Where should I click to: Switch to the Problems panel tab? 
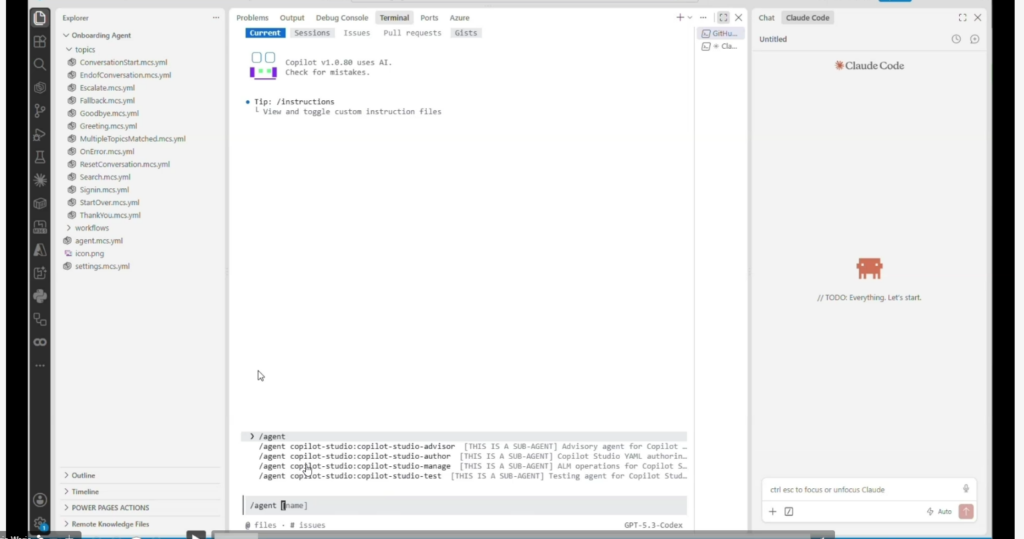(x=252, y=18)
